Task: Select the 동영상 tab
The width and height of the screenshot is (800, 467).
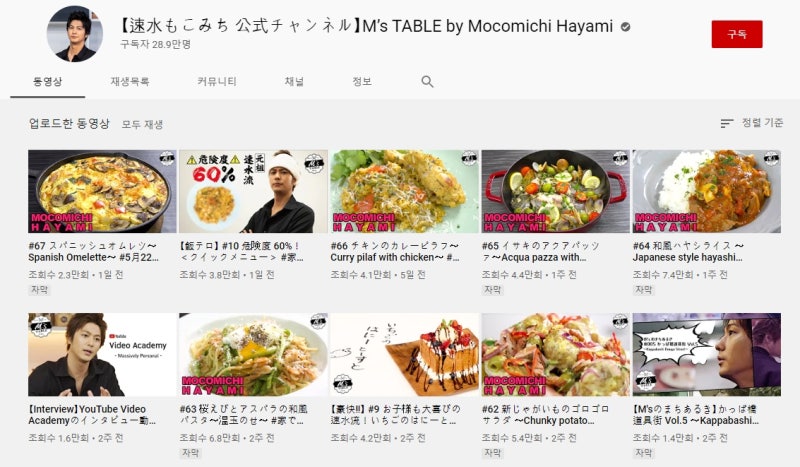Action: pos(47,82)
